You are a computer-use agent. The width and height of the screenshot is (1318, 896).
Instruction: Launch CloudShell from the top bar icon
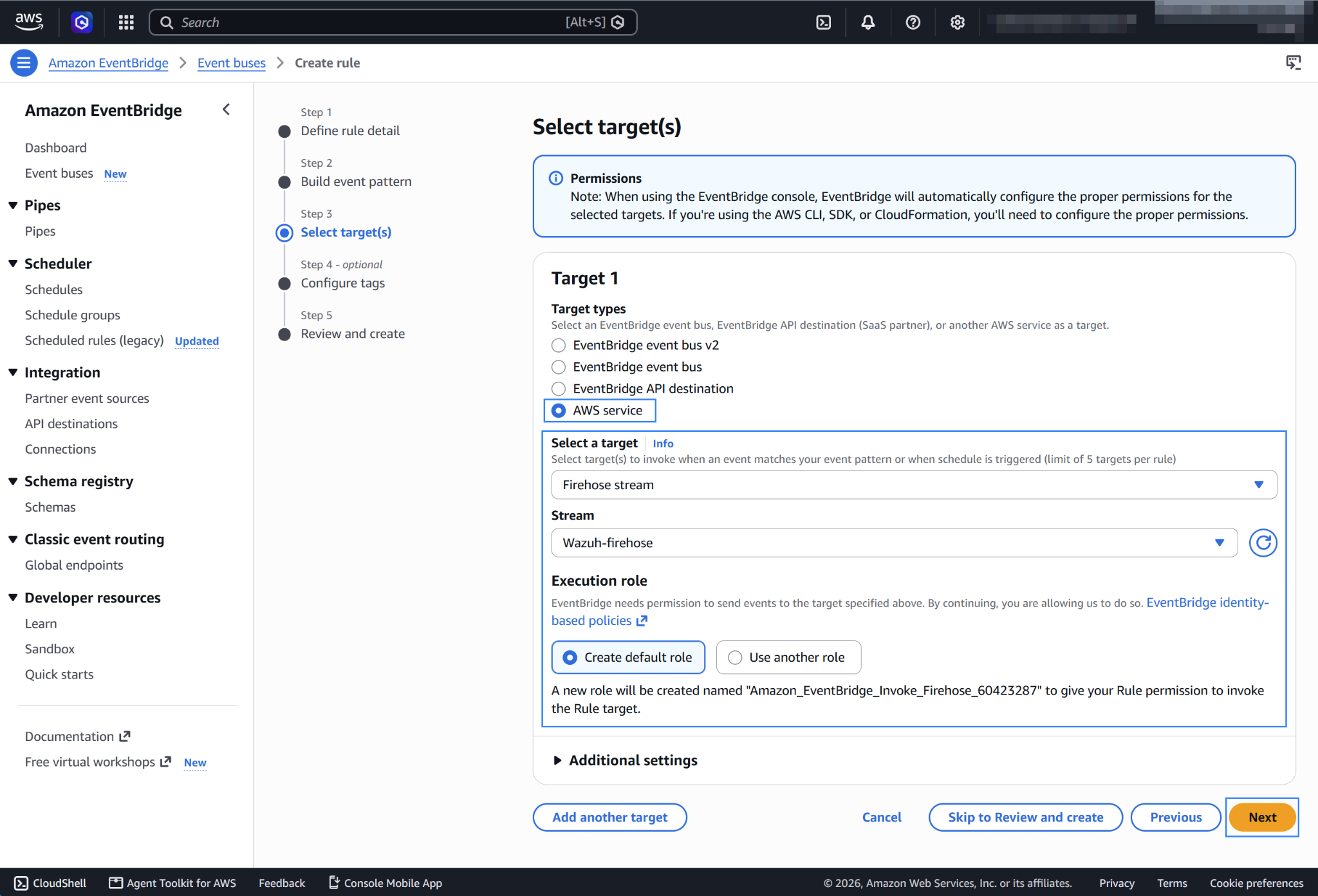click(823, 23)
